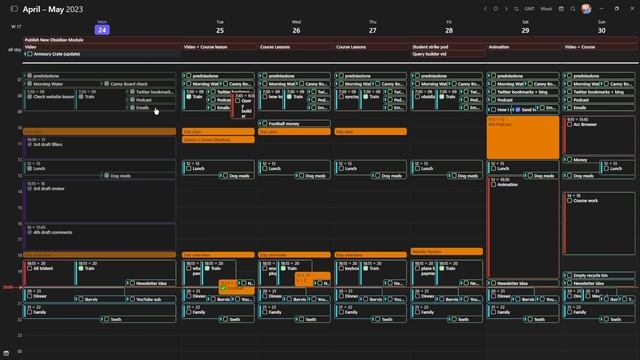Tick Monday's Dog meds checkbox
The height and width of the screenshot is (360, 640).
(106, 176)
